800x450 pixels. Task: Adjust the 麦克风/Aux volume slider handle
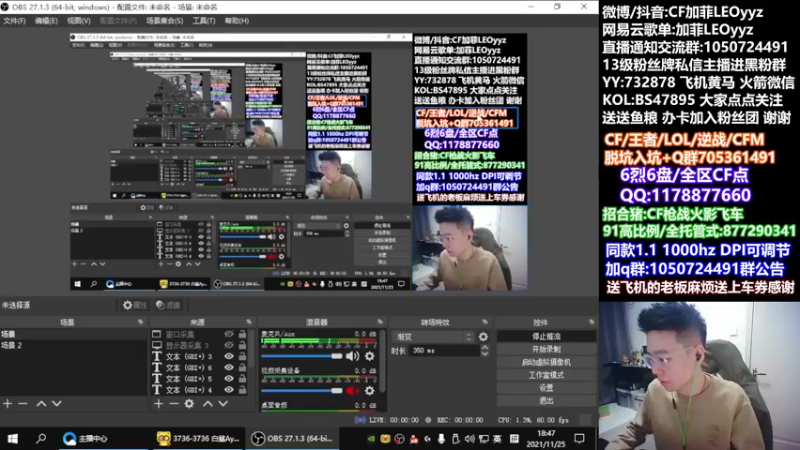click(336, 356)
